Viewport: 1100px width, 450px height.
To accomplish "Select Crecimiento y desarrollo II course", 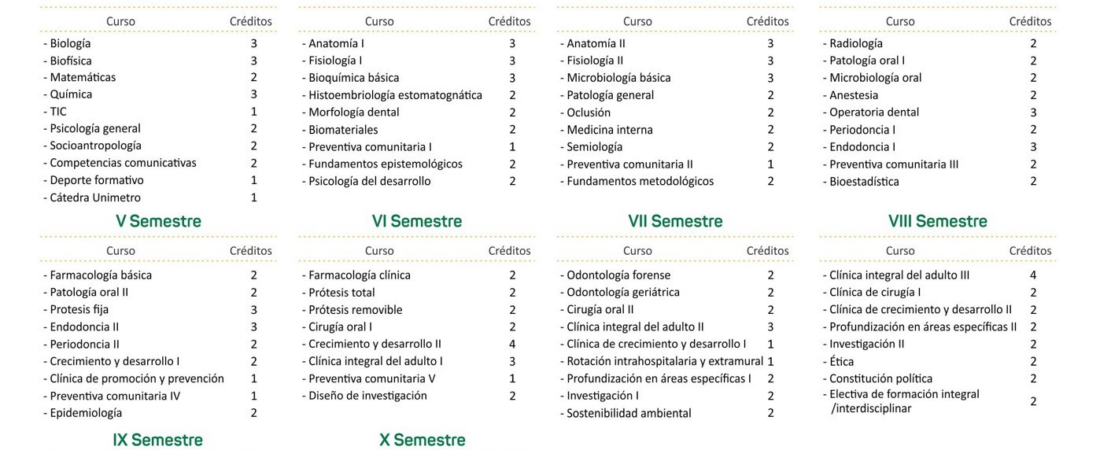I will [371, 344].
